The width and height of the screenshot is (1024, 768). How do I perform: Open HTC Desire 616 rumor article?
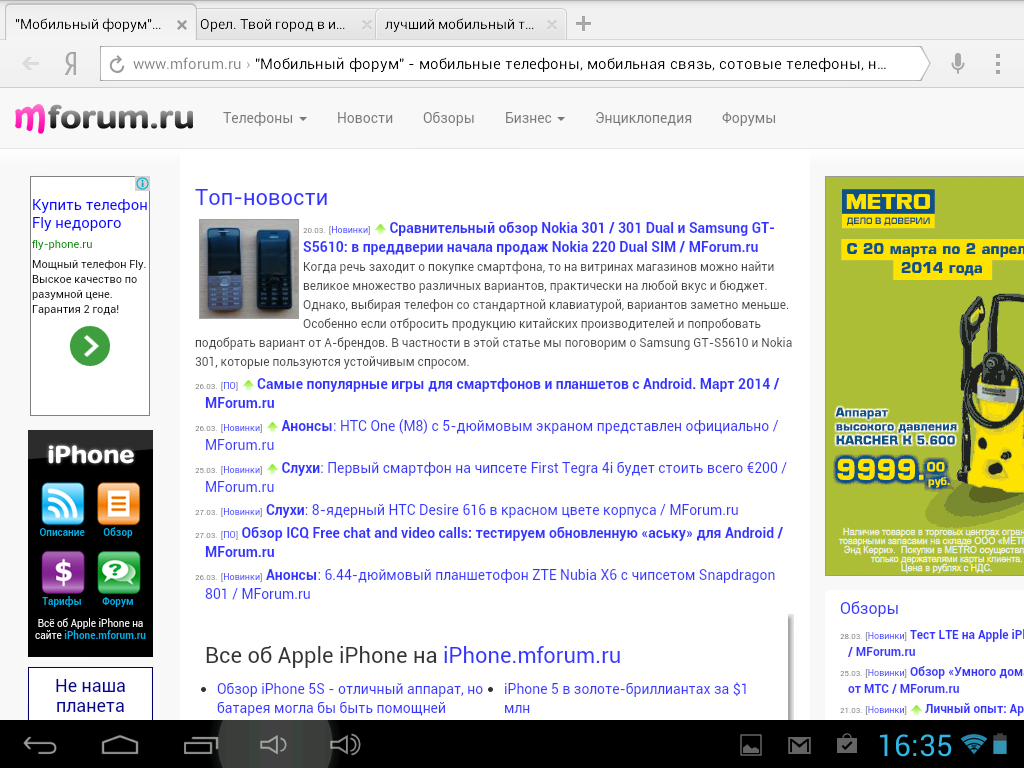pos(502,510)
